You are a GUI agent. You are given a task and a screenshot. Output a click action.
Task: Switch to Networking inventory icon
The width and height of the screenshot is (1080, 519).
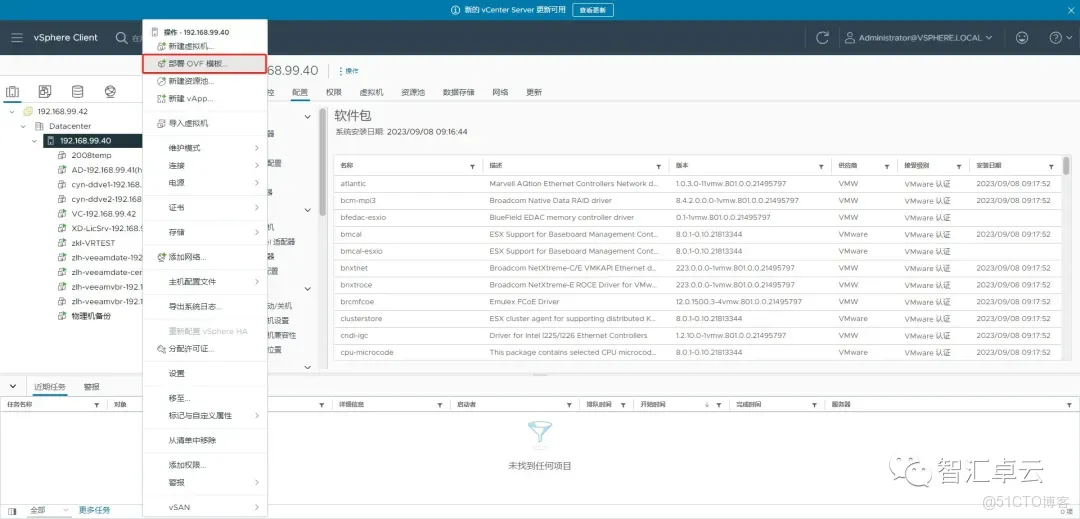point(110,92)
